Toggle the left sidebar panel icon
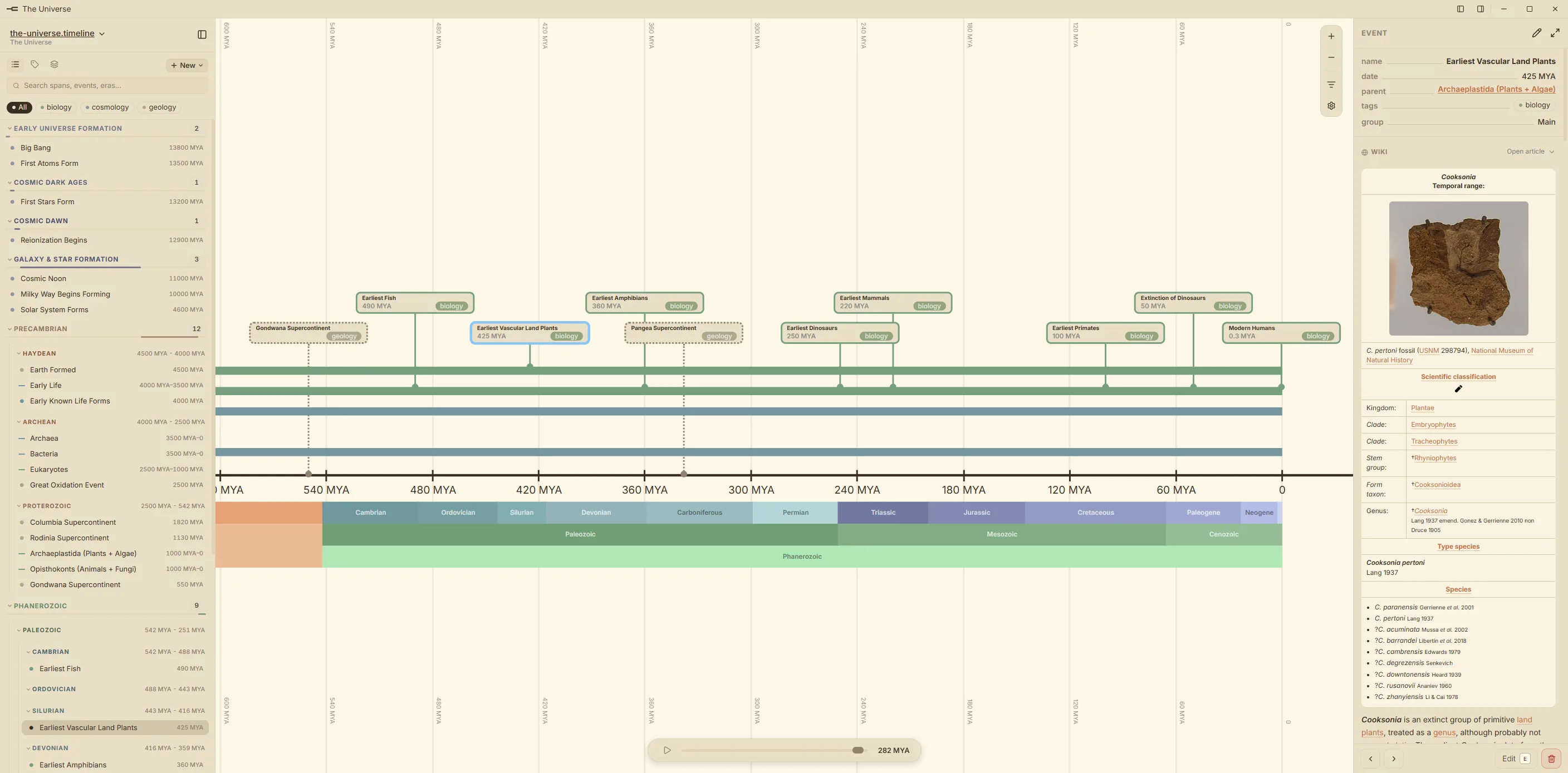1568x773 pixels. click(202, 35)
